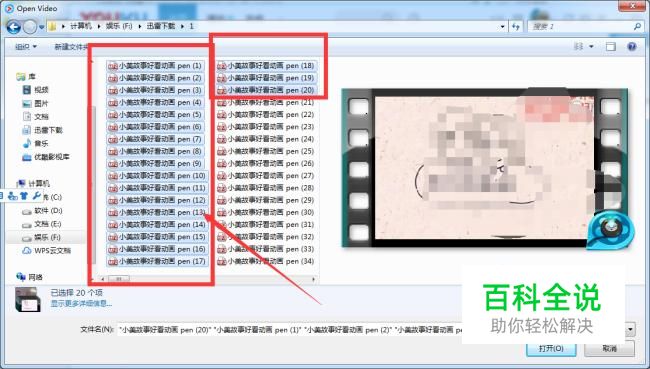Click the wrench icon on floating toolbar

click(36, 196)
